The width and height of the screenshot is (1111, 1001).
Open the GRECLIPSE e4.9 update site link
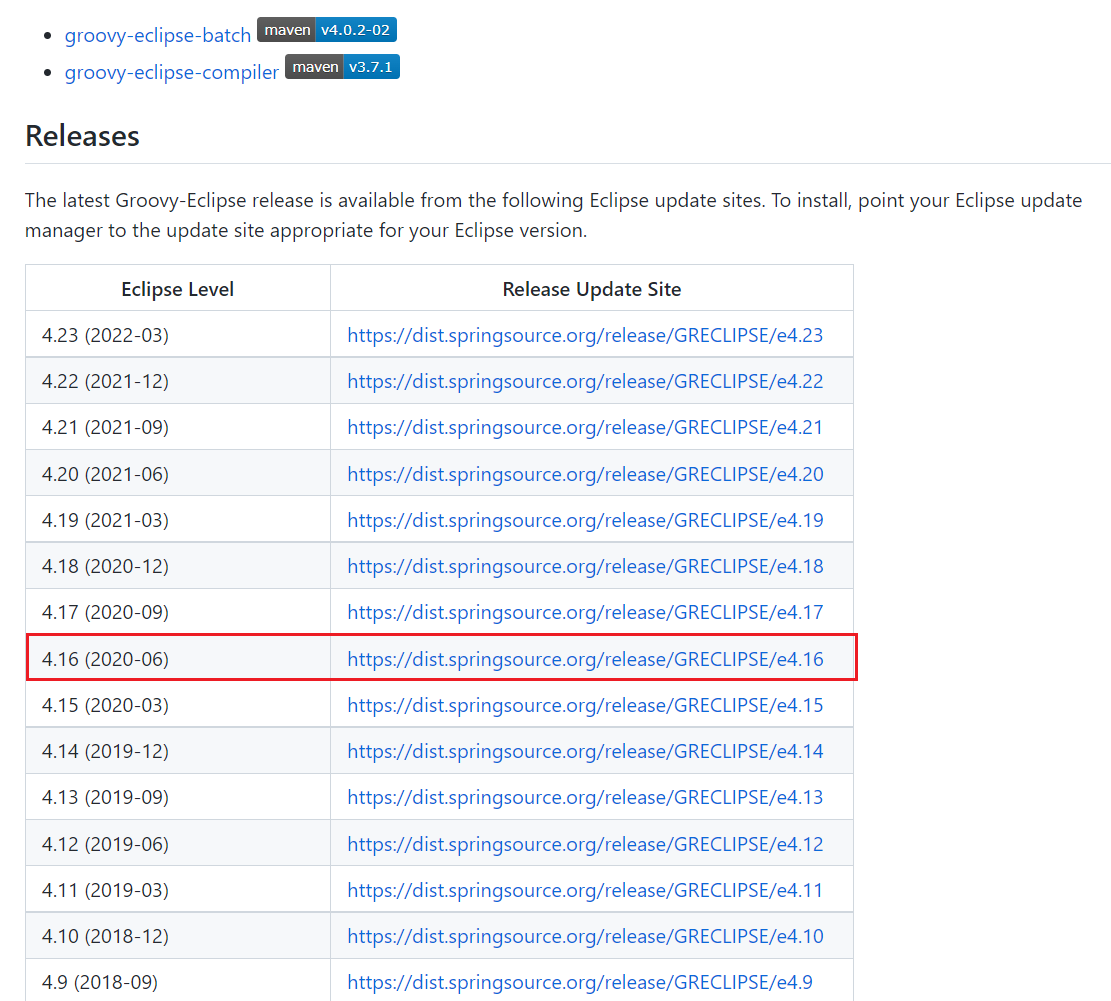[x=580, y=982]
